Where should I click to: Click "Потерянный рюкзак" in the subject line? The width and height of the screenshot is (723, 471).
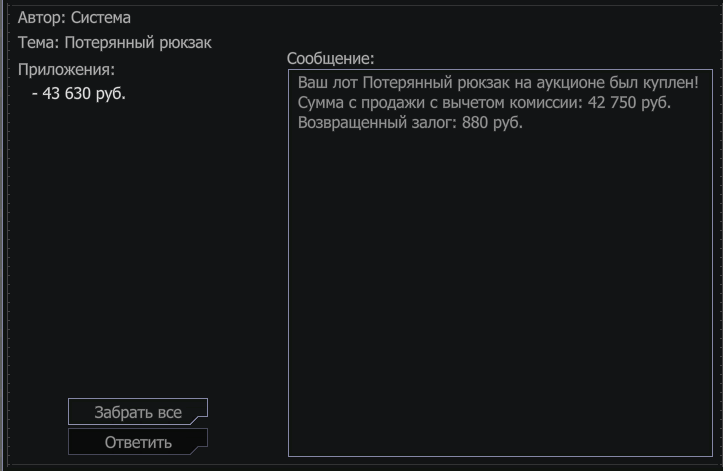(138, 43)
